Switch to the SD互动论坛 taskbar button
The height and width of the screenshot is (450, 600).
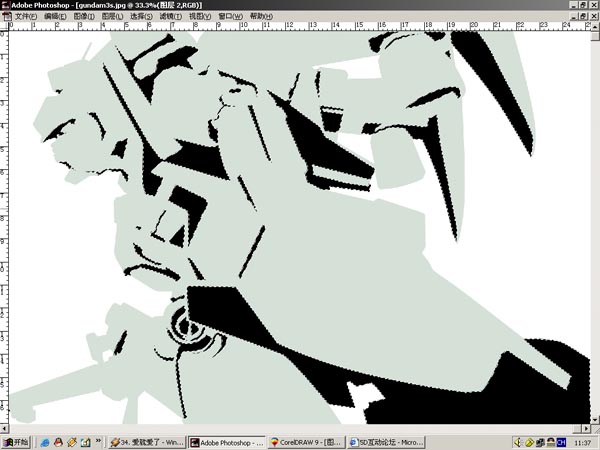tap(386, 442)
